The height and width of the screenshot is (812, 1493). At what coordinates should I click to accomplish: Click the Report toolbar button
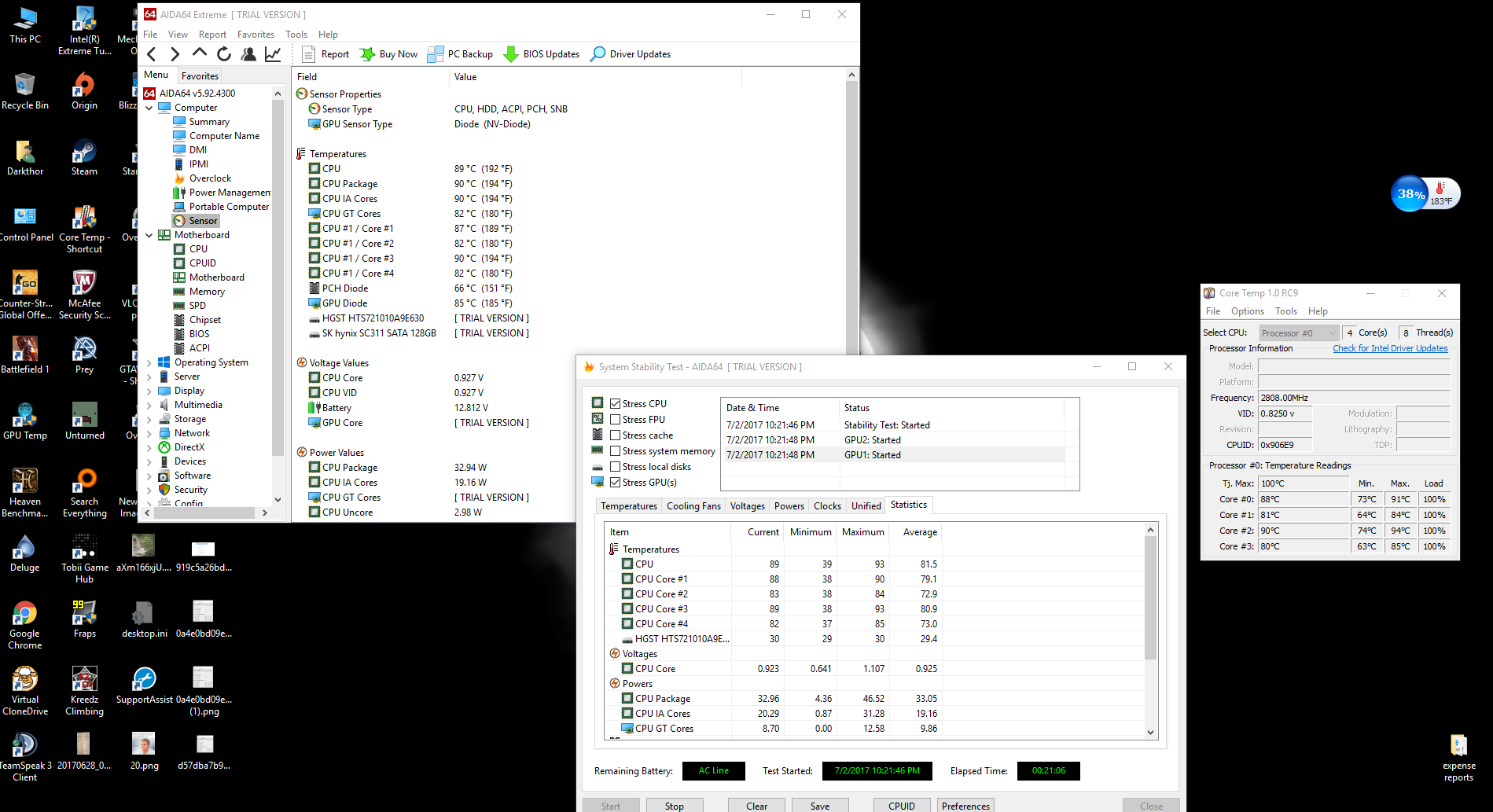tap(325, 54)
